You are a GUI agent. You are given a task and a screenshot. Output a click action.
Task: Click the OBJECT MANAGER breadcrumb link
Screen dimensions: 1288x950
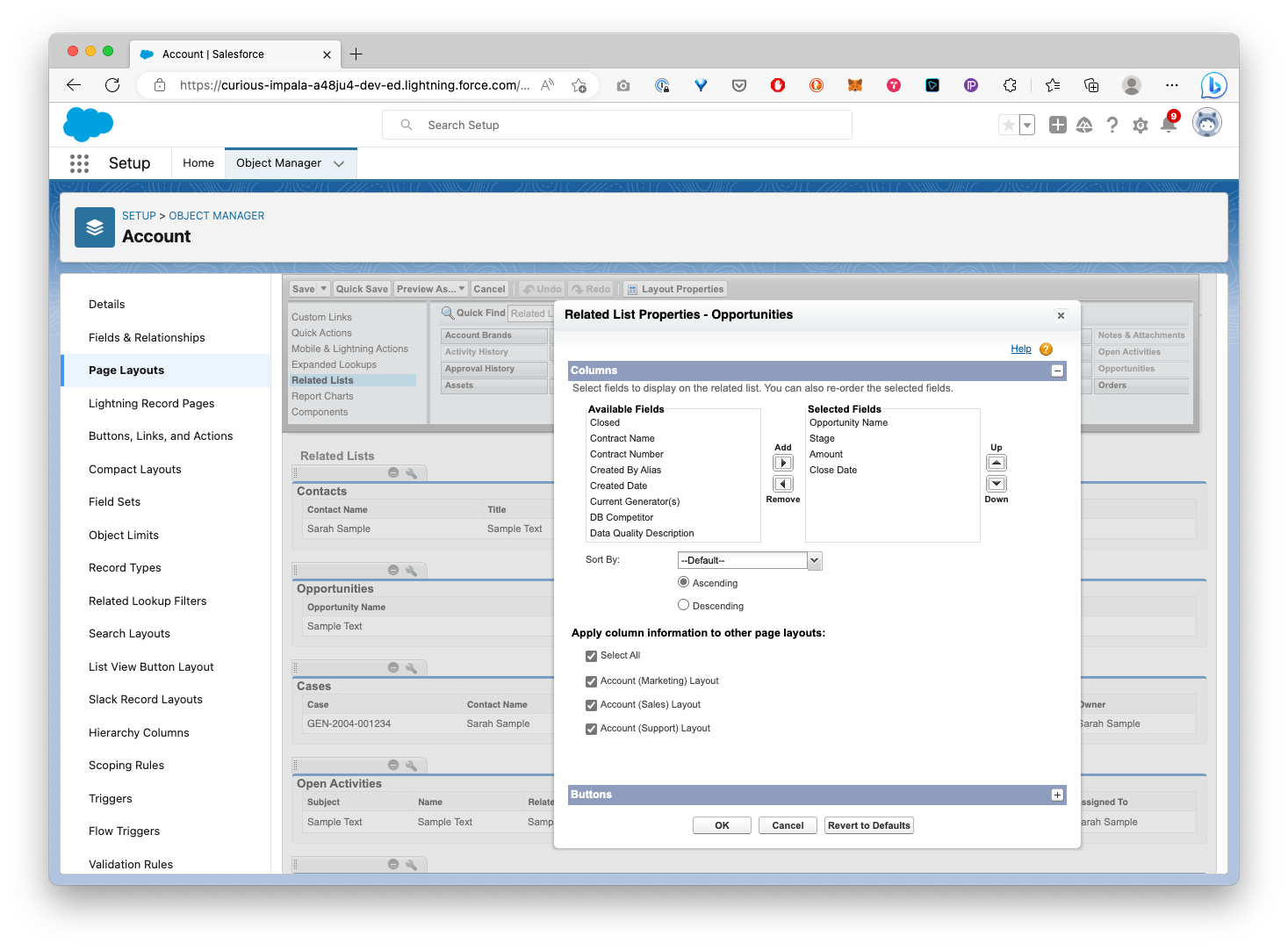(217, 216)
